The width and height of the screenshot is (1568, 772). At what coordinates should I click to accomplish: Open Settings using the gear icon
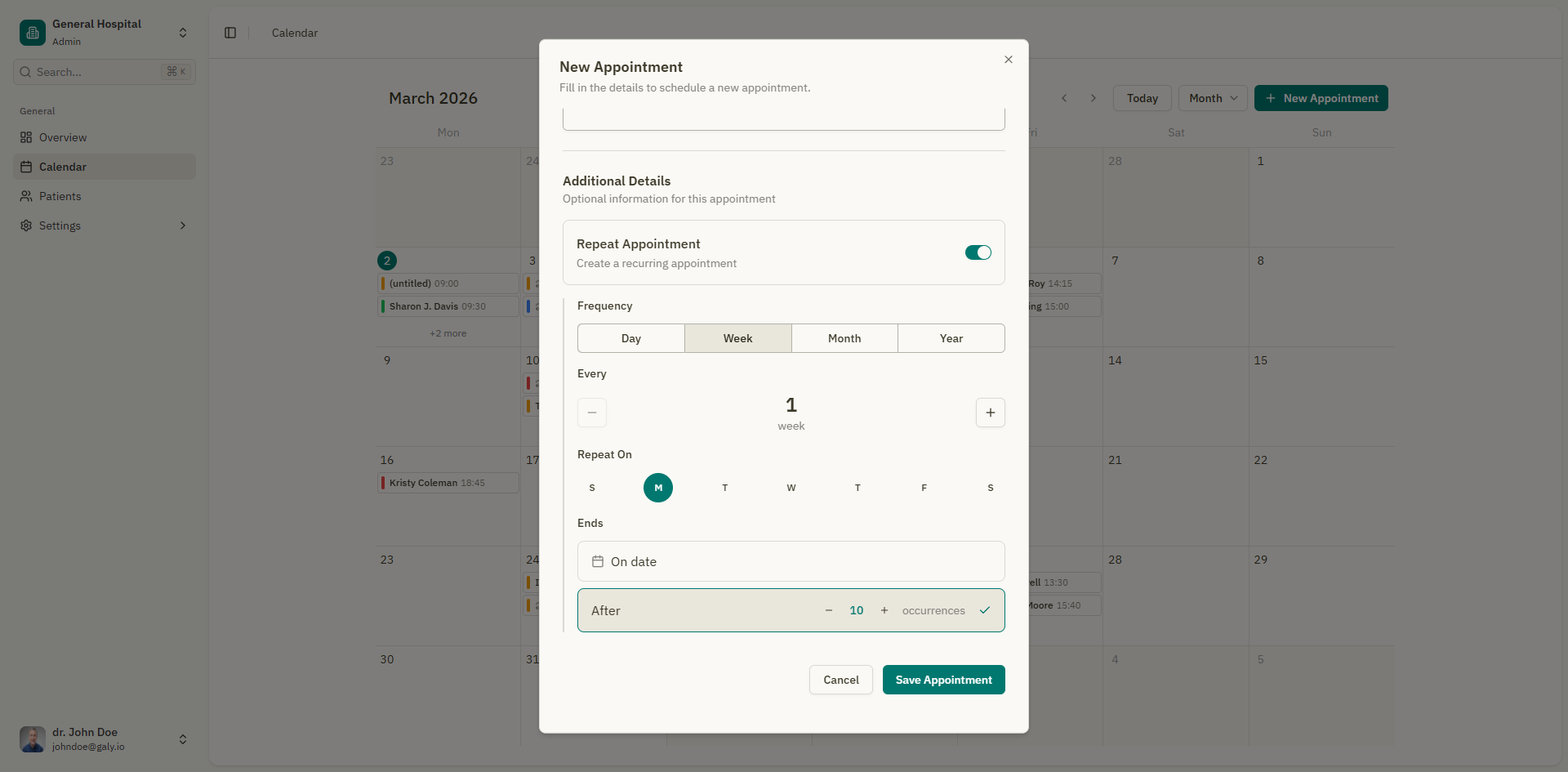(24, 225)
